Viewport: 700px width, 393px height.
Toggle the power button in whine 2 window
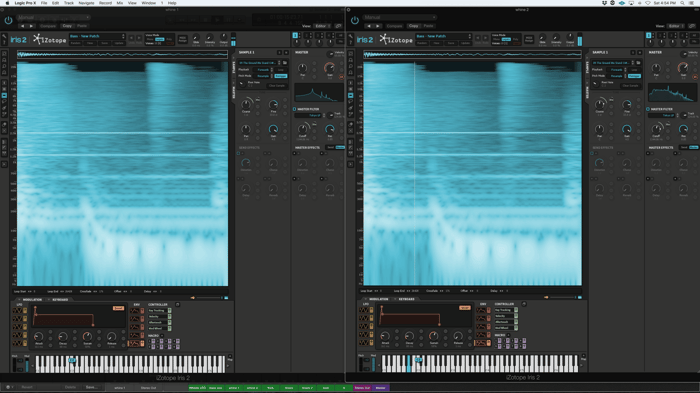click(x=354, y=20)
